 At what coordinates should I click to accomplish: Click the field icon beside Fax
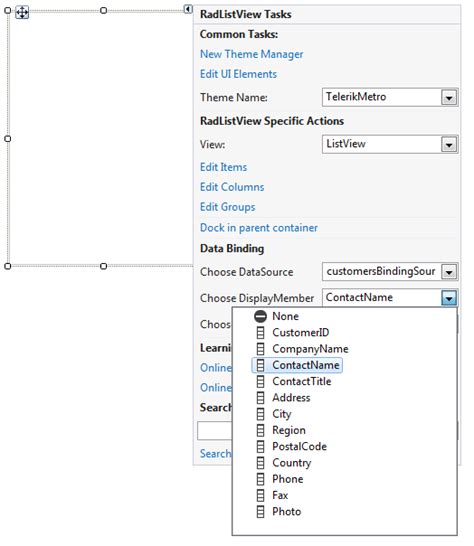point(260,495)
